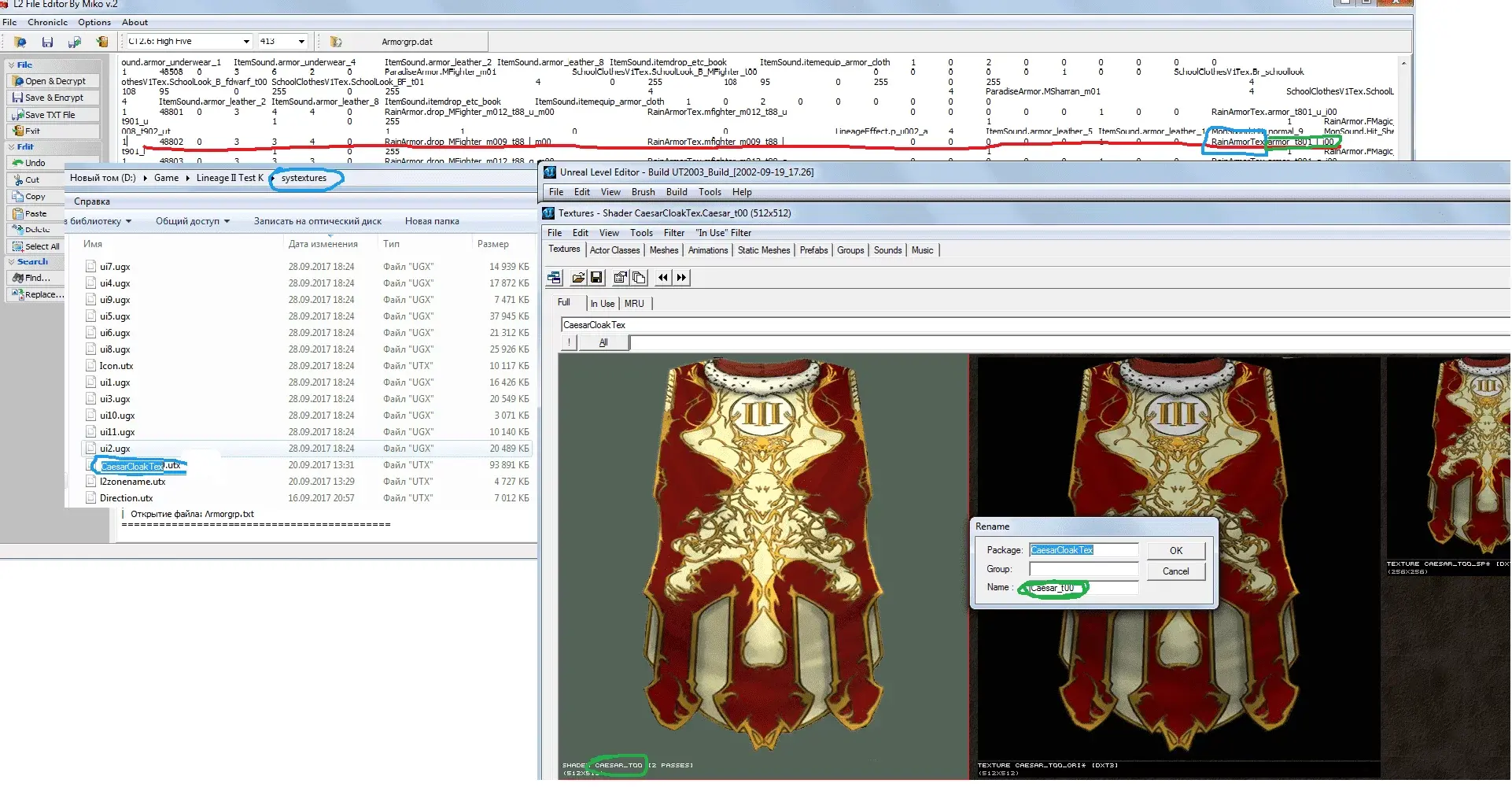The width and height of the screenshot is (1512, 787).
Task: Click the Open & Decrypt sidebar button
Action: tap(53, 81)
